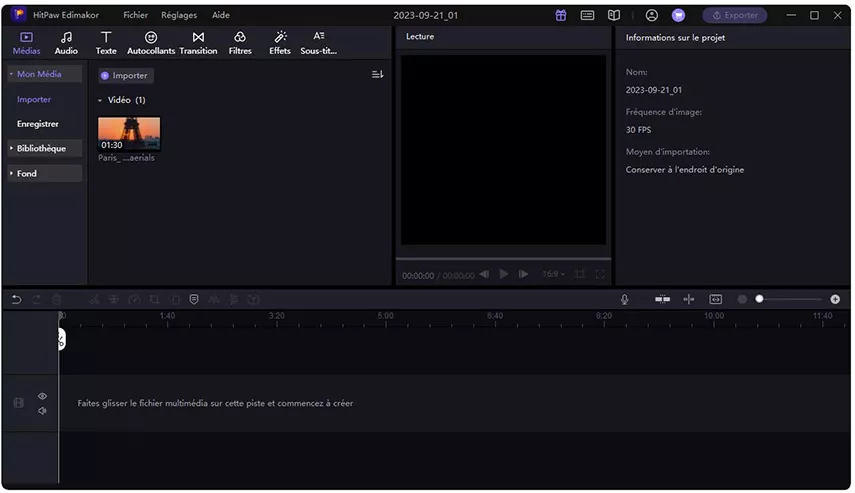Click the purple shopping cart icon

tap(678, 15)
